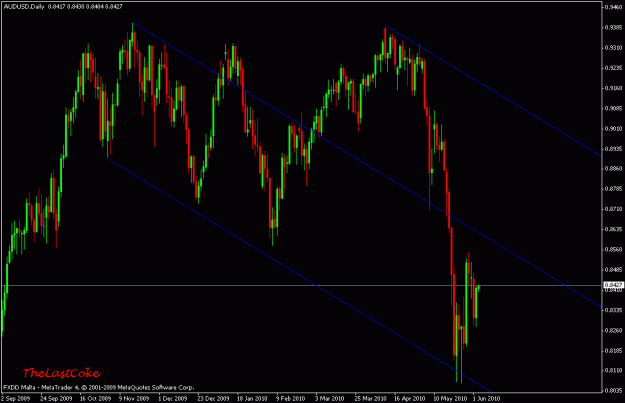Viewport: 625px width, 403px height.
Task: Click the 16 Oct 2009 date label
Action: coord(95,398)
